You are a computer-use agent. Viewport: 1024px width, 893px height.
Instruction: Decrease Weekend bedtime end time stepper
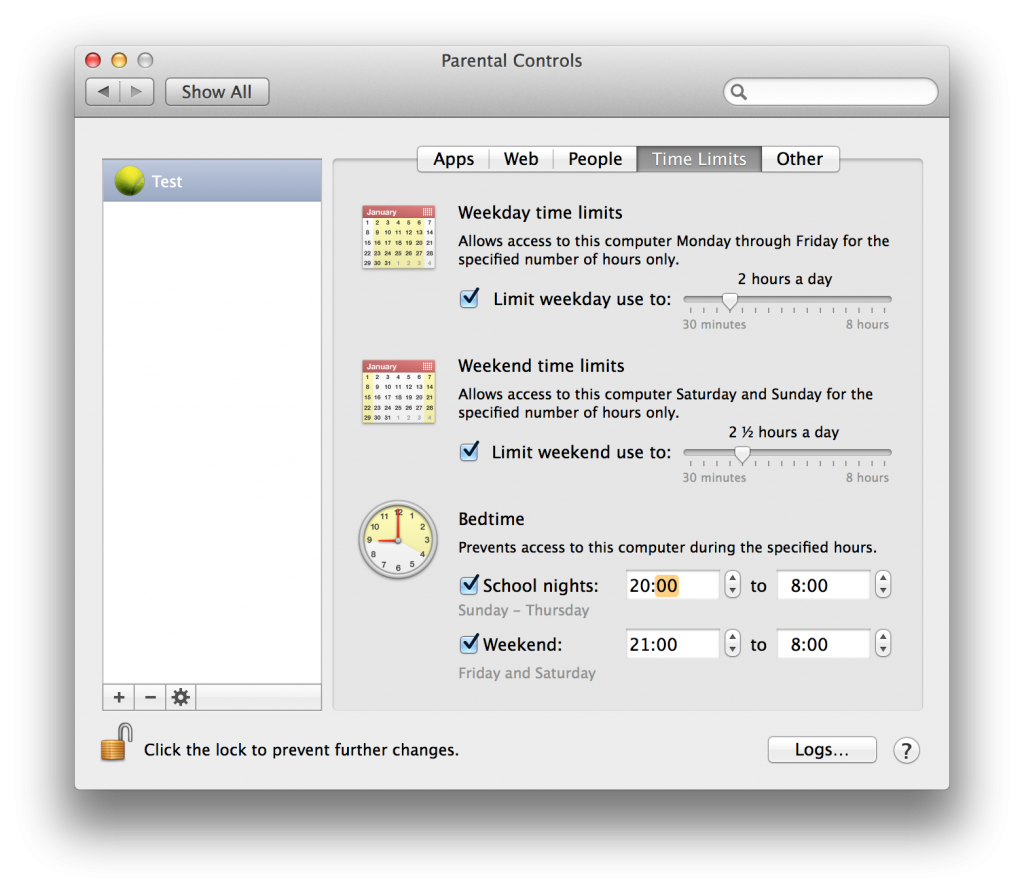[883, 651]
